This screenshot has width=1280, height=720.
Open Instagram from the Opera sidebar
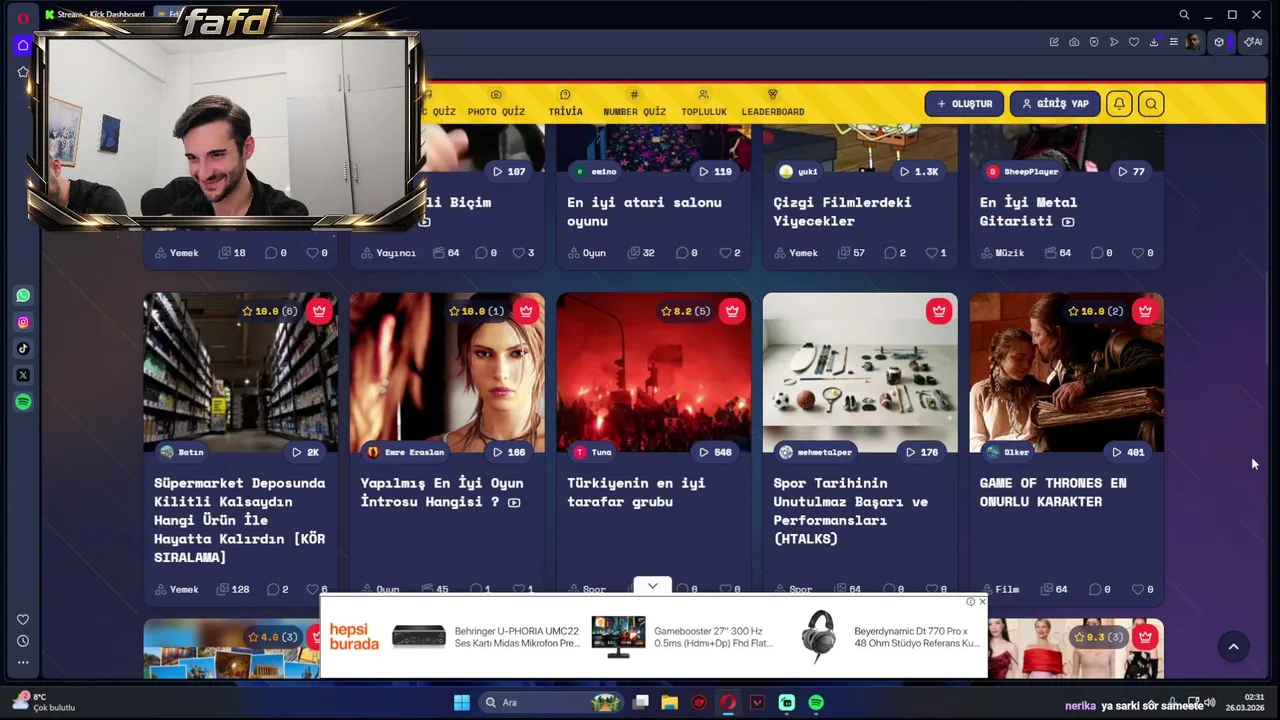pyautogui.click(x=23, y=322)
